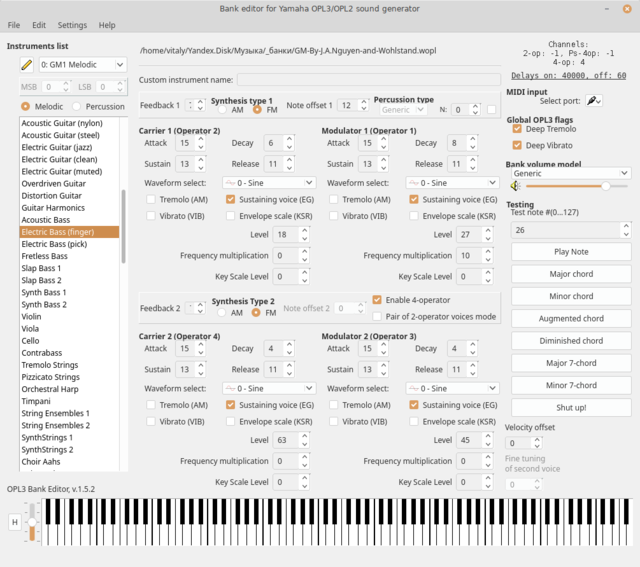The width and height of the screenshot is (640, 567).
Task: Enable Deep Tremolo checkbox
Action: click(x=517, y=129)
